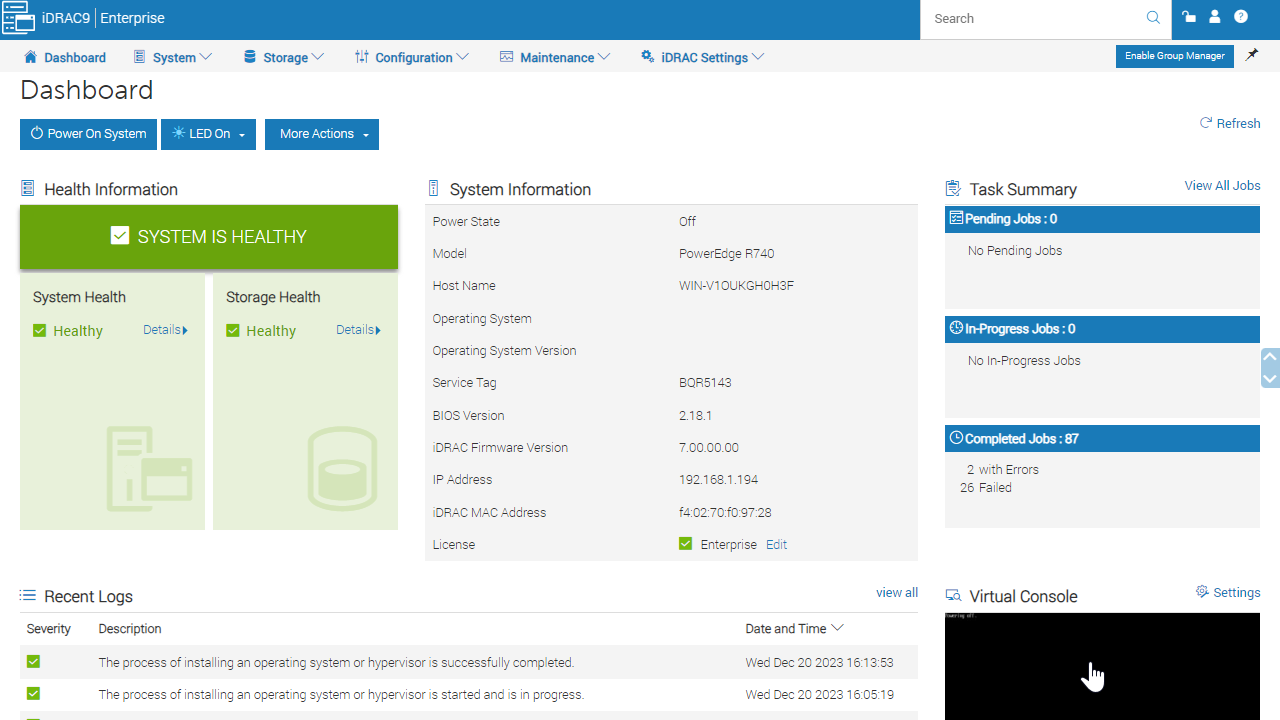
Task: Click the Configuration sliders icon
Action: click(362, 57)
